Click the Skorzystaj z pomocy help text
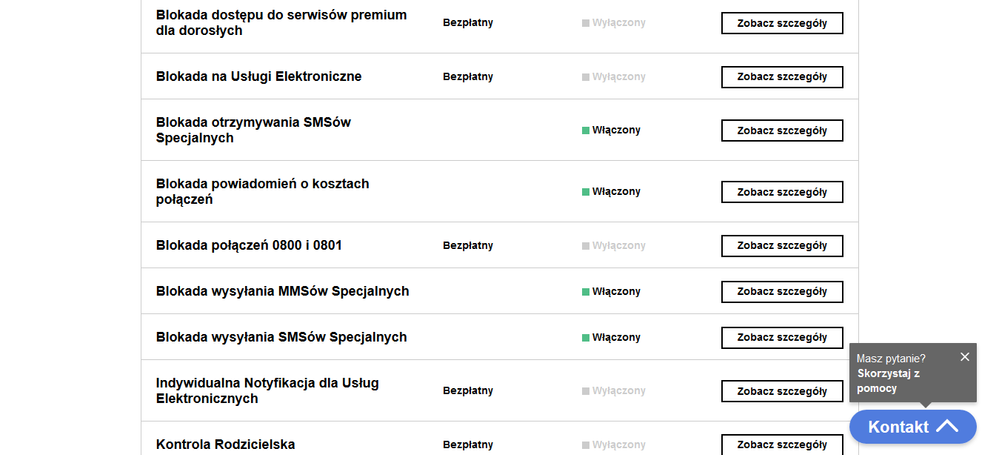999x455 pixels. (888, 380)
